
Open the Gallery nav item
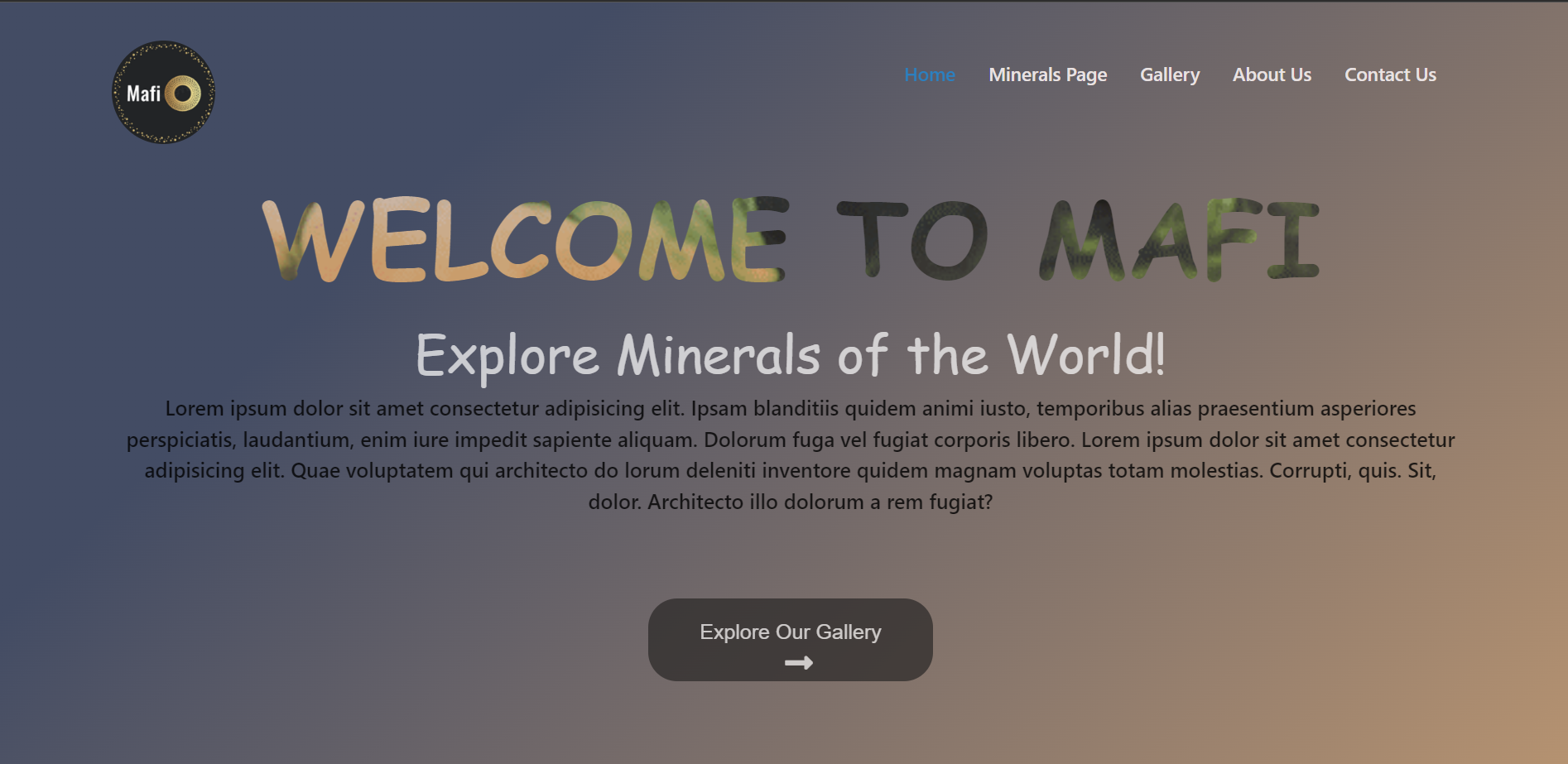tap(1169, 74)
